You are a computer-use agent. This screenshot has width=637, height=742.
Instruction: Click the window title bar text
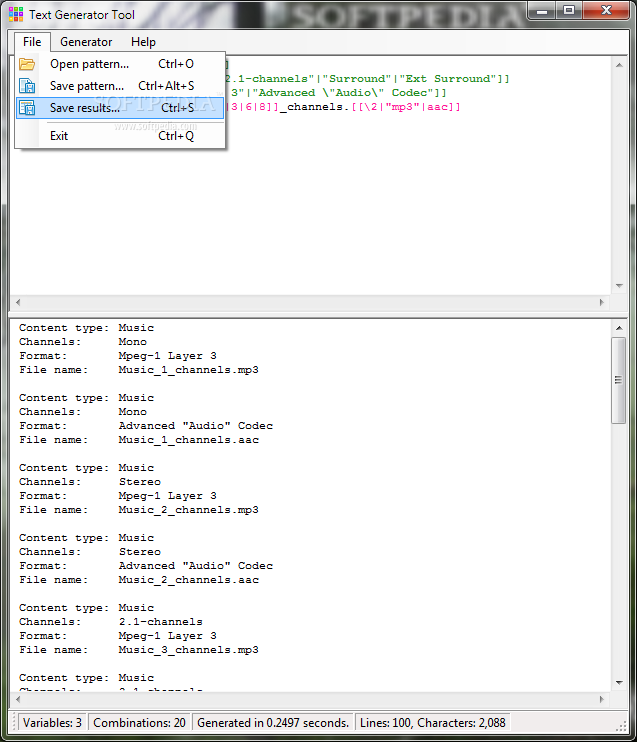82,15
